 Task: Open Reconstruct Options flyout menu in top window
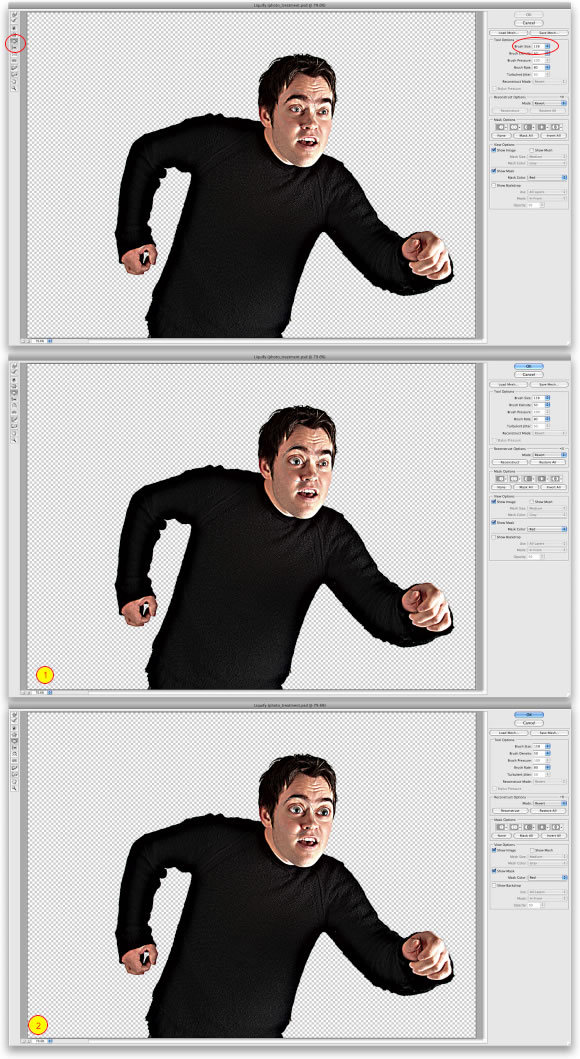[x=562, y=97]
